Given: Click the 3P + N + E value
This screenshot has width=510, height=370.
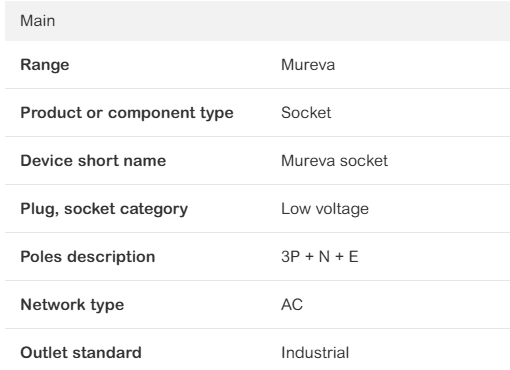Looking at the screenshot, I should point(320,257).
